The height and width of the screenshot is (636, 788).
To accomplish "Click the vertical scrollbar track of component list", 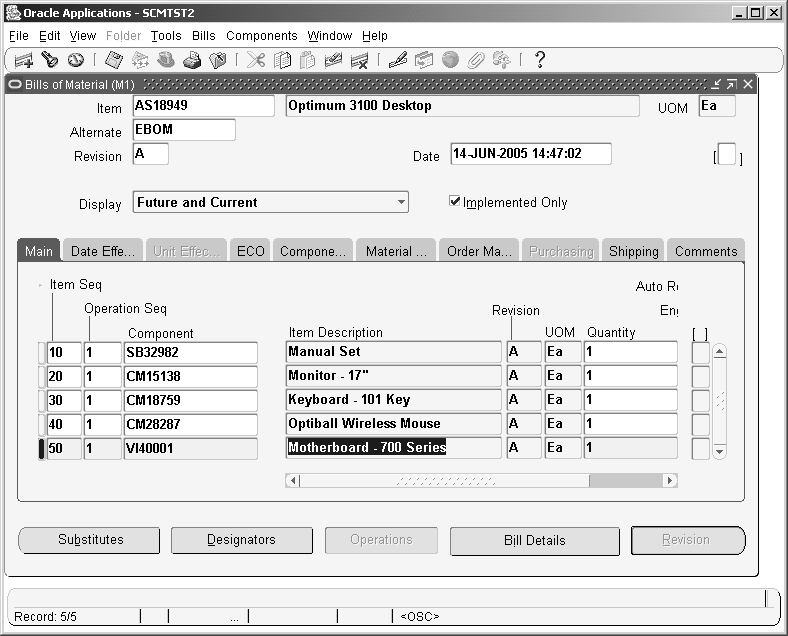I will pyautogui.click(x=720, y=401).
